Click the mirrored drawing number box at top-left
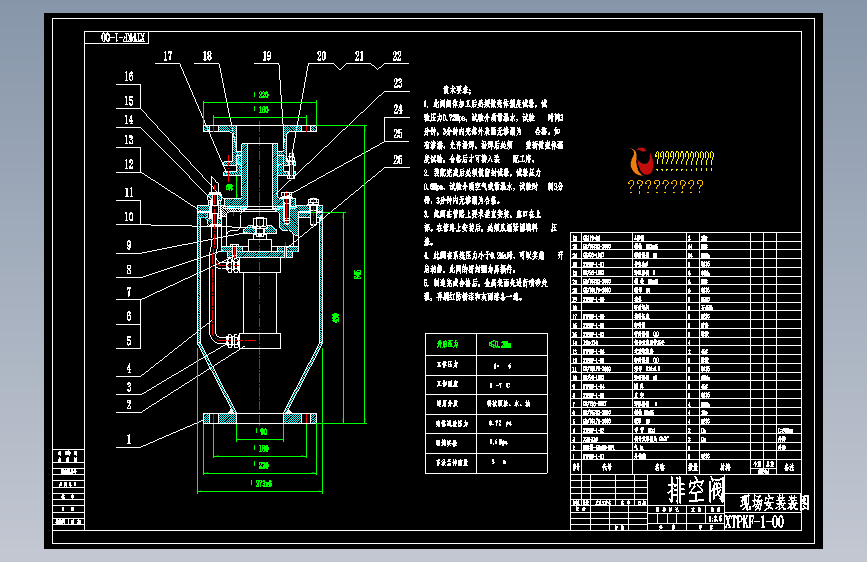The height and width of the screenshot is (562, 867). pos(117,37)
